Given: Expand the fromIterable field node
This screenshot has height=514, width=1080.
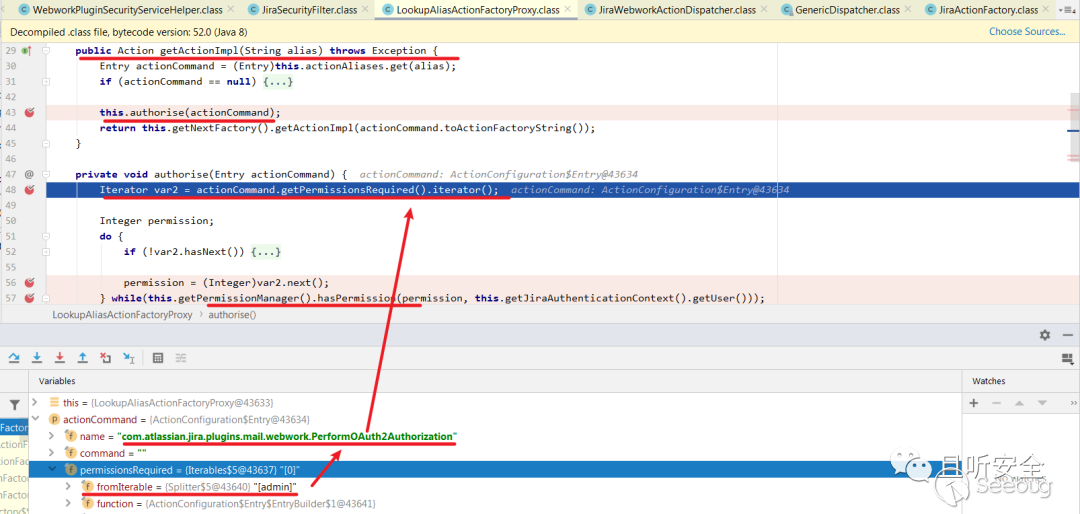Looking at the screenshot, I should 69,487.
